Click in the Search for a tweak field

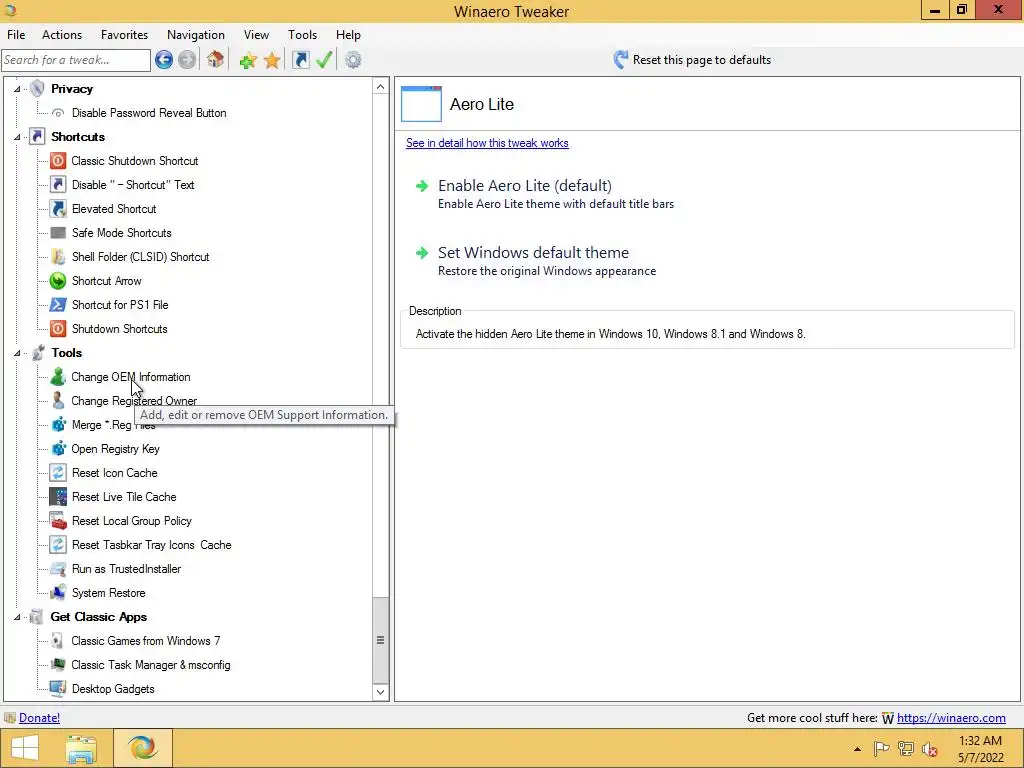(x=76, y=60)
